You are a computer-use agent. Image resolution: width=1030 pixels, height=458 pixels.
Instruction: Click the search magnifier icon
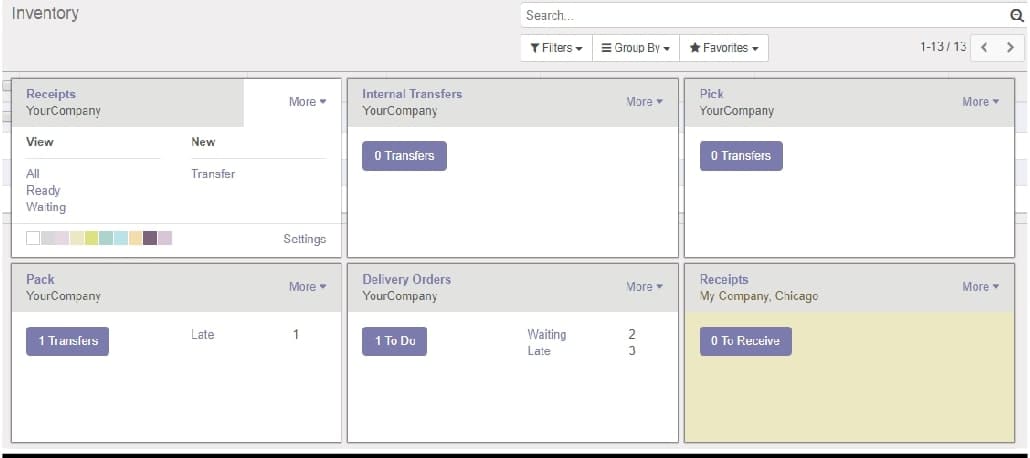pos(1016,16)
